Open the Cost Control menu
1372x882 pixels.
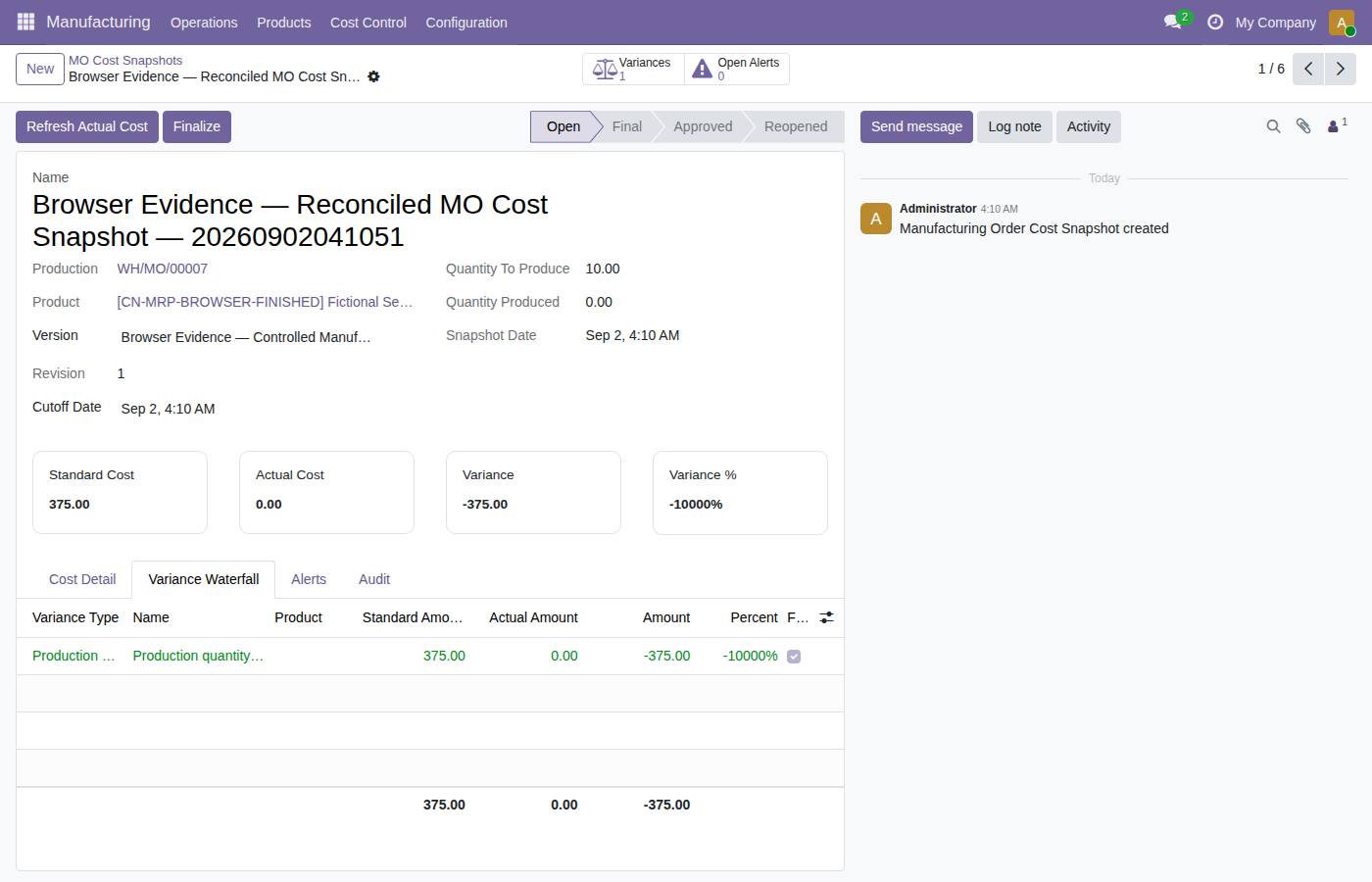pyautogui.click(x=368, y=22)
